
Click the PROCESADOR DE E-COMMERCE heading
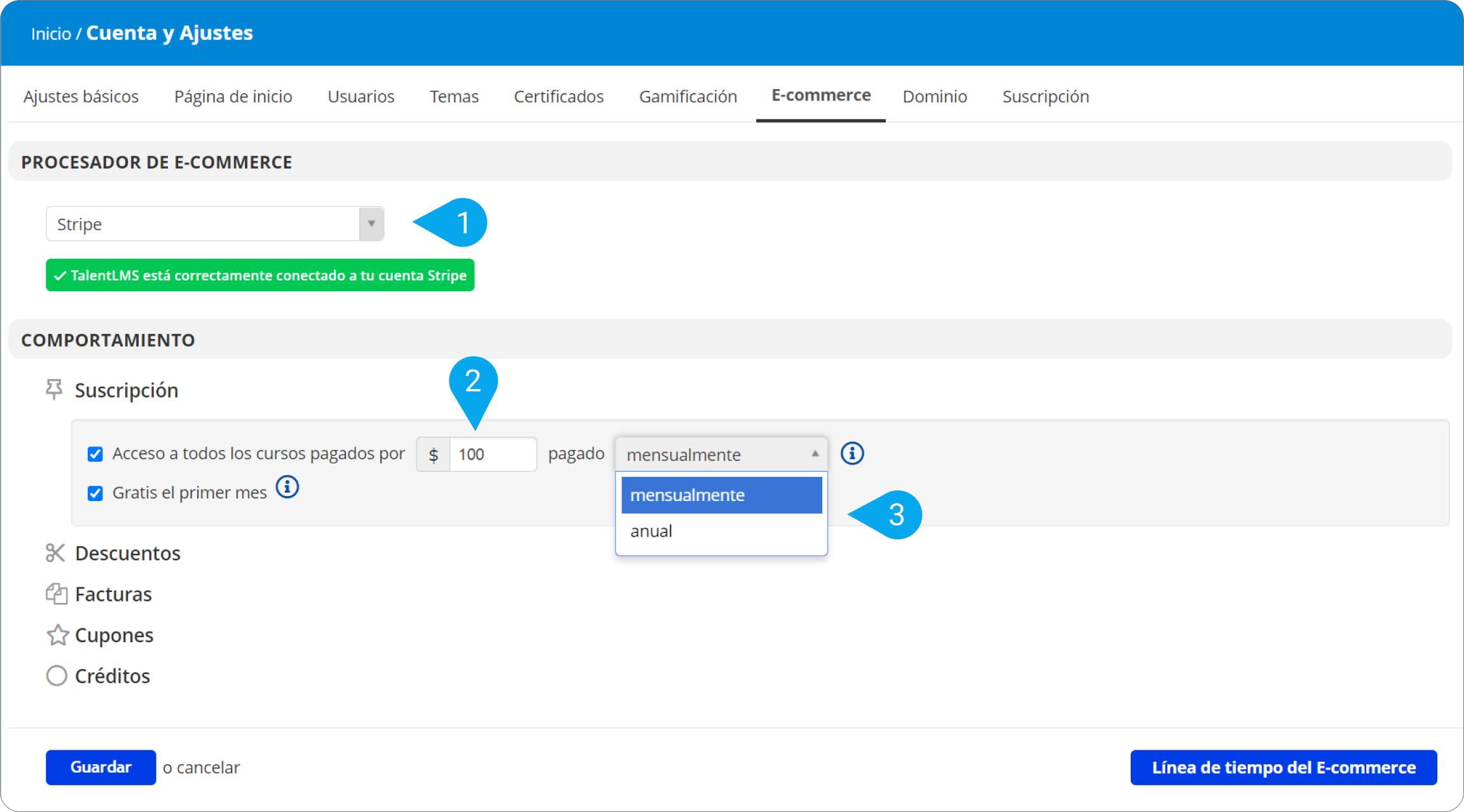[x=156, y=162]
